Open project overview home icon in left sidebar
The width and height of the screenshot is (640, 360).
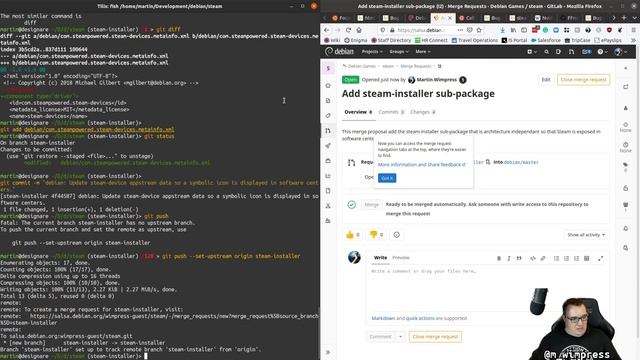pyautogui.click(x=328, y=85)
